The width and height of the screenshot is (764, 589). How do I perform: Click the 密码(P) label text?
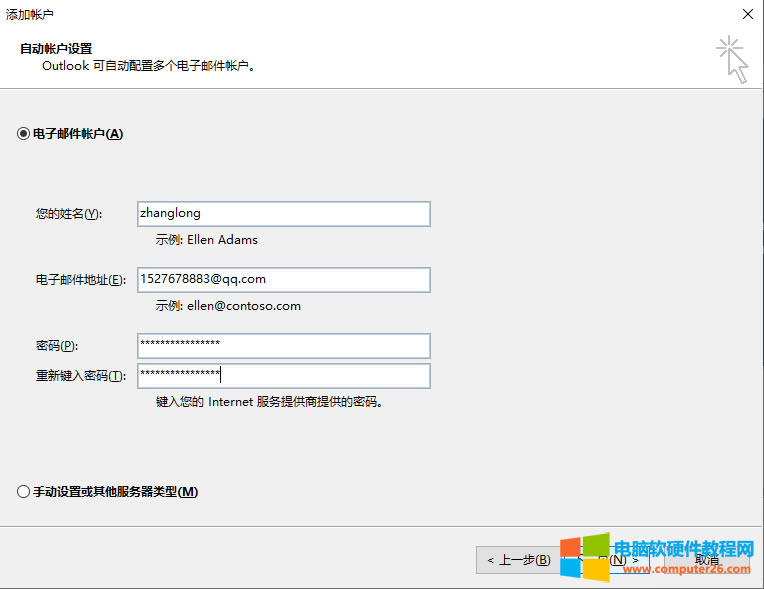coord(56,346)
